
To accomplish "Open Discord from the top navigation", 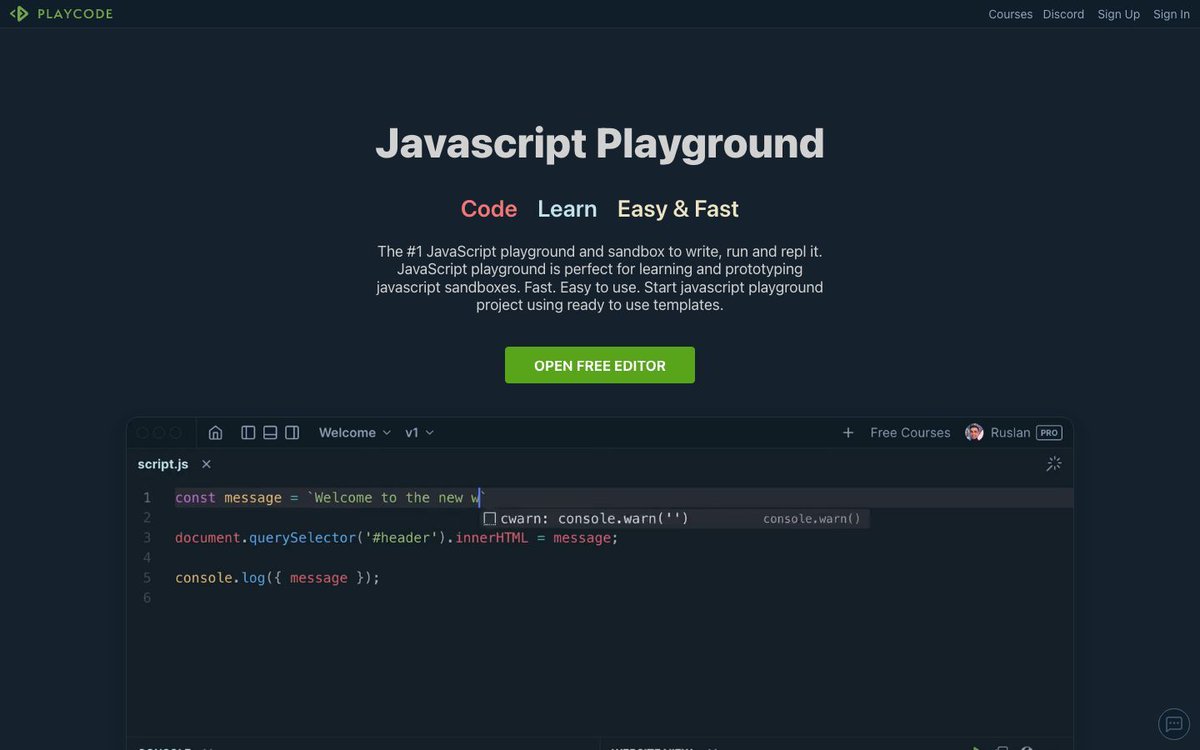I will (1063, 13).
